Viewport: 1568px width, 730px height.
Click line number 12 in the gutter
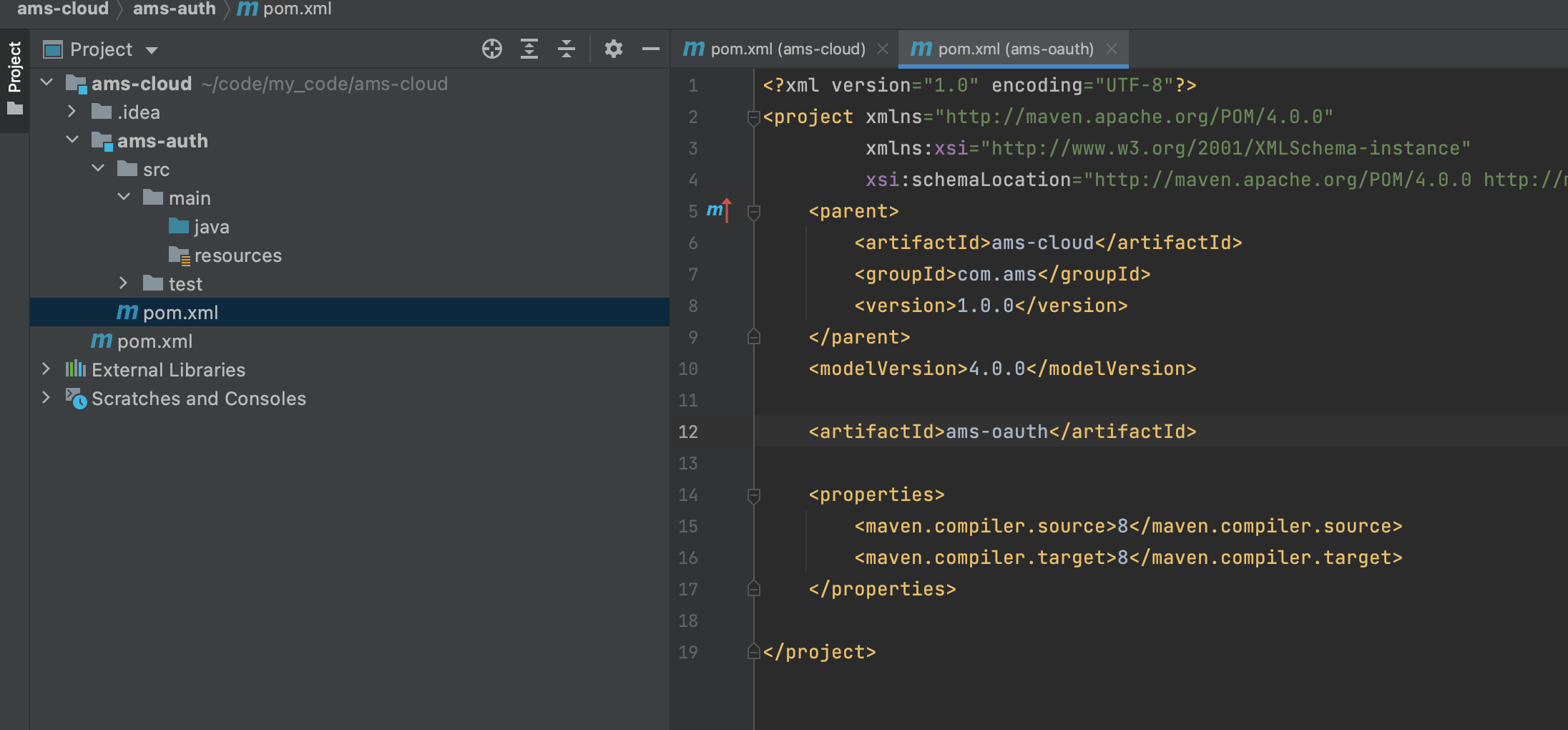[x=688, y=432]
